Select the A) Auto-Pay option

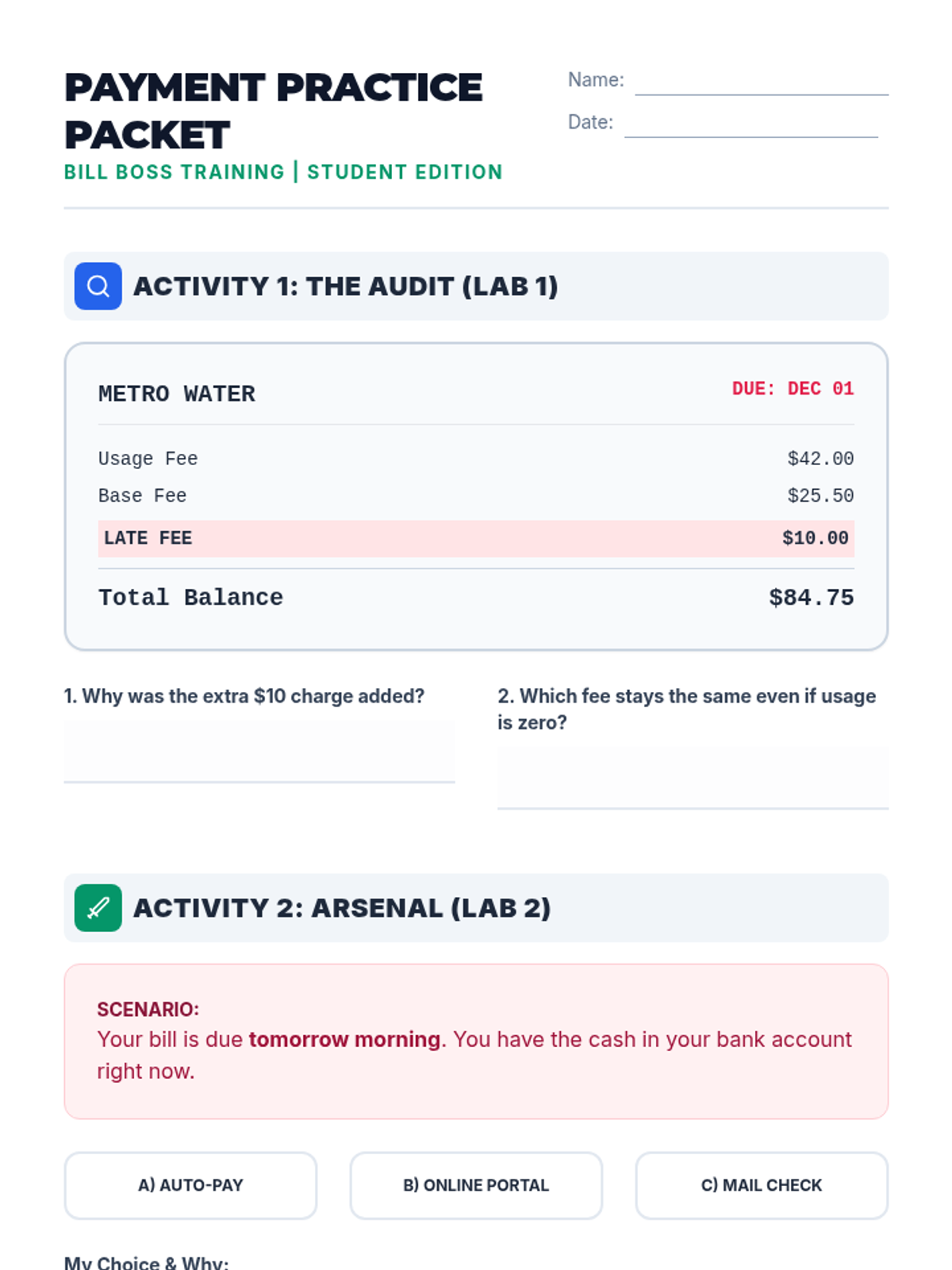(190, 1185)
